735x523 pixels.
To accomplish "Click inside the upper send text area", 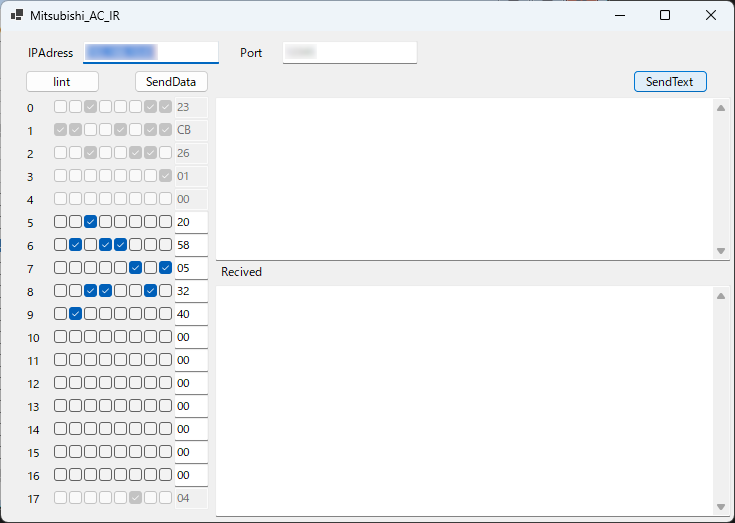I will click(464, 179).
